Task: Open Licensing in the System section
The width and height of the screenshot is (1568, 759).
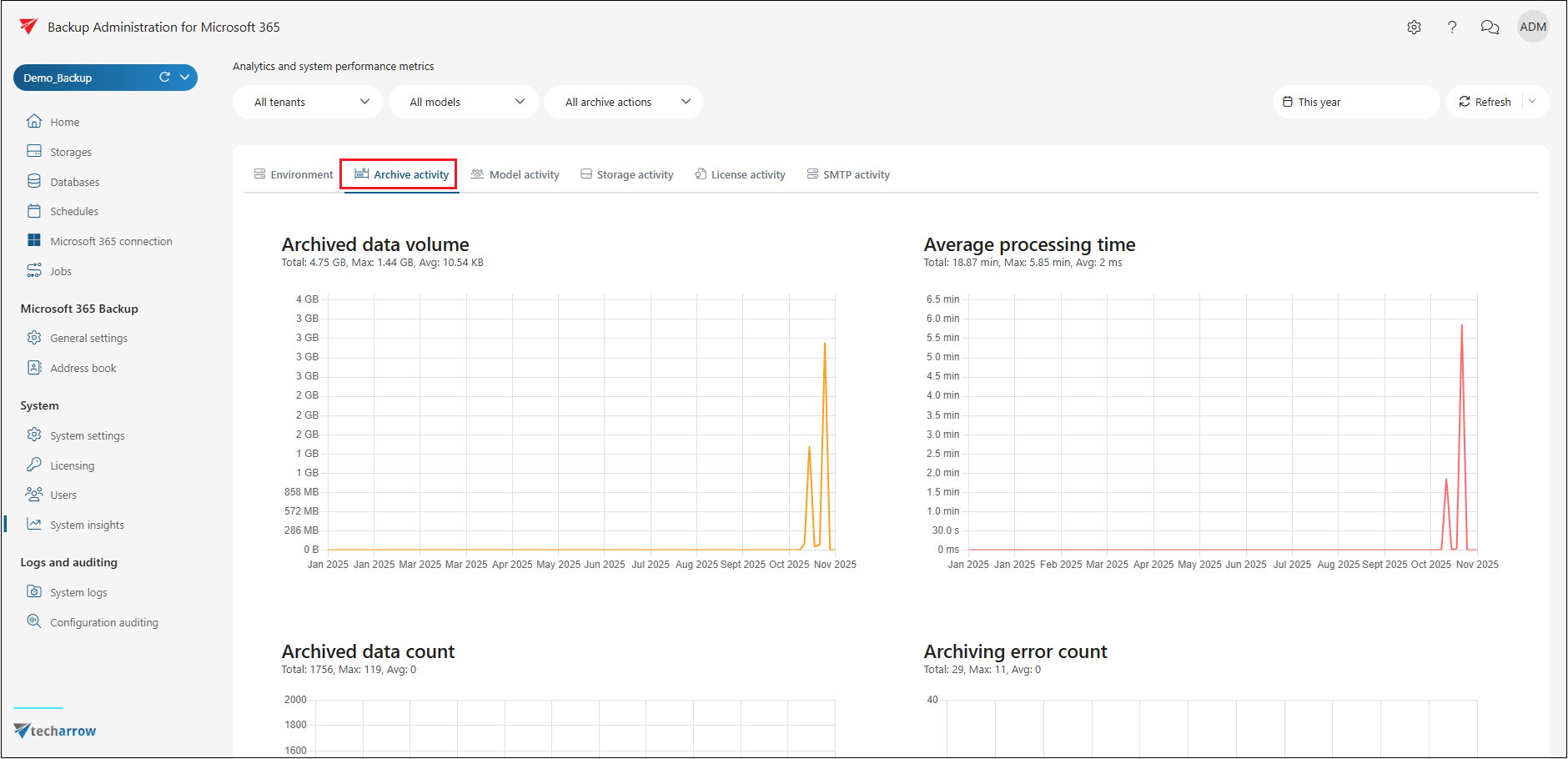Action: tap(72, 465)
